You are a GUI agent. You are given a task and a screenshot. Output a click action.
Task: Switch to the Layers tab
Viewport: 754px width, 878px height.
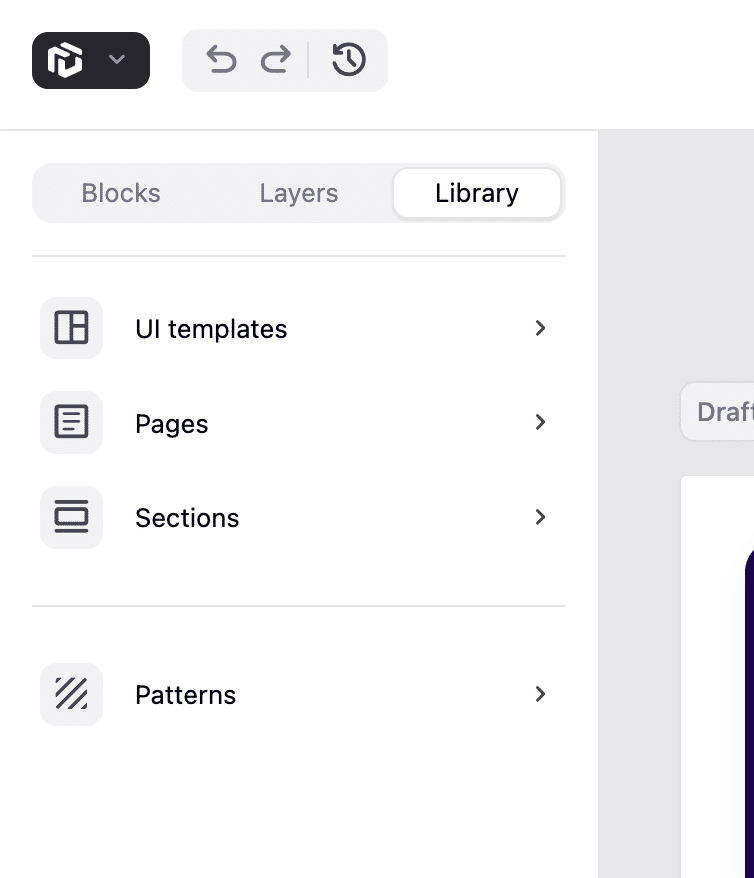click(298, 193)
